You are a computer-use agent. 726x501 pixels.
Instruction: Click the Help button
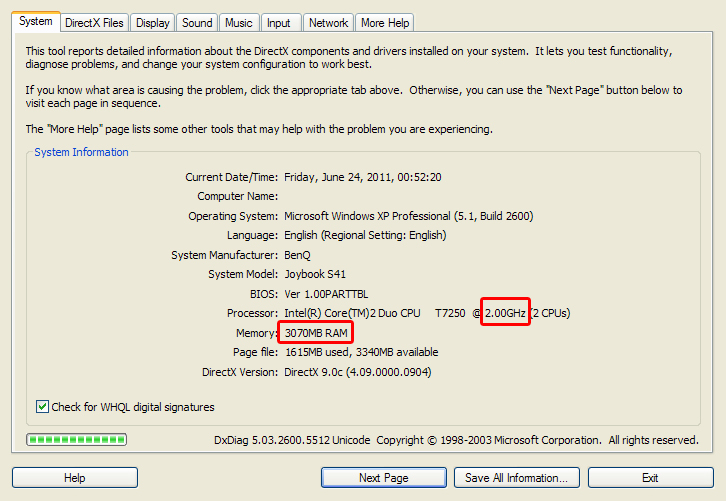[74, 478]
